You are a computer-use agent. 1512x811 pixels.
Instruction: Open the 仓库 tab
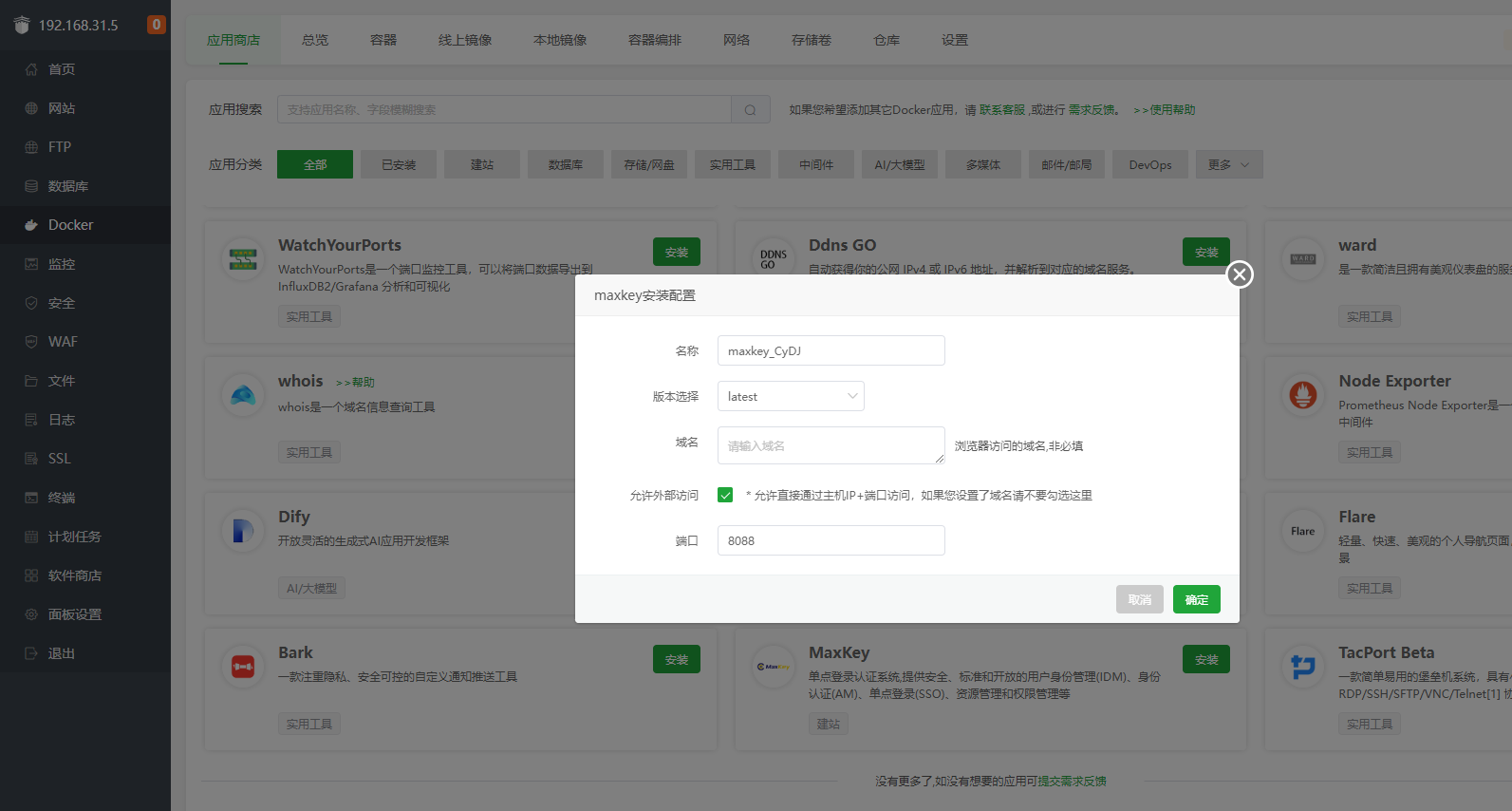click(887, 40)
